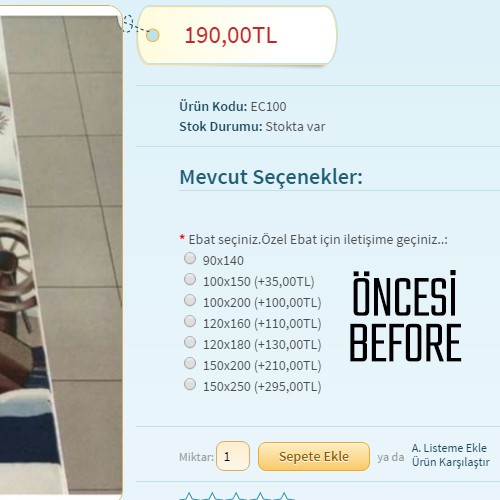Select 100x200 (+100,00TL) size

coord(190,300)
